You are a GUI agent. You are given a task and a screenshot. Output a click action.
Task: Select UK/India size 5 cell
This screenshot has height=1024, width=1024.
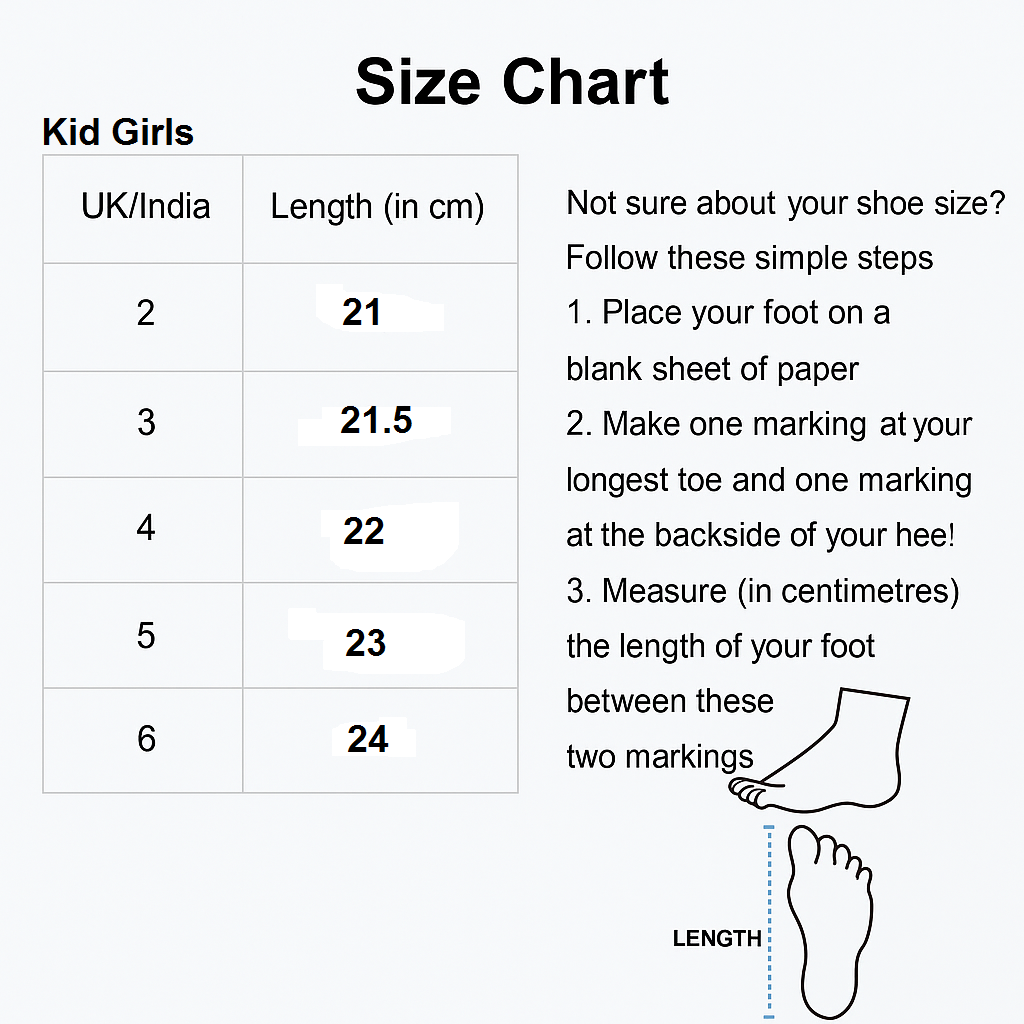143,635
